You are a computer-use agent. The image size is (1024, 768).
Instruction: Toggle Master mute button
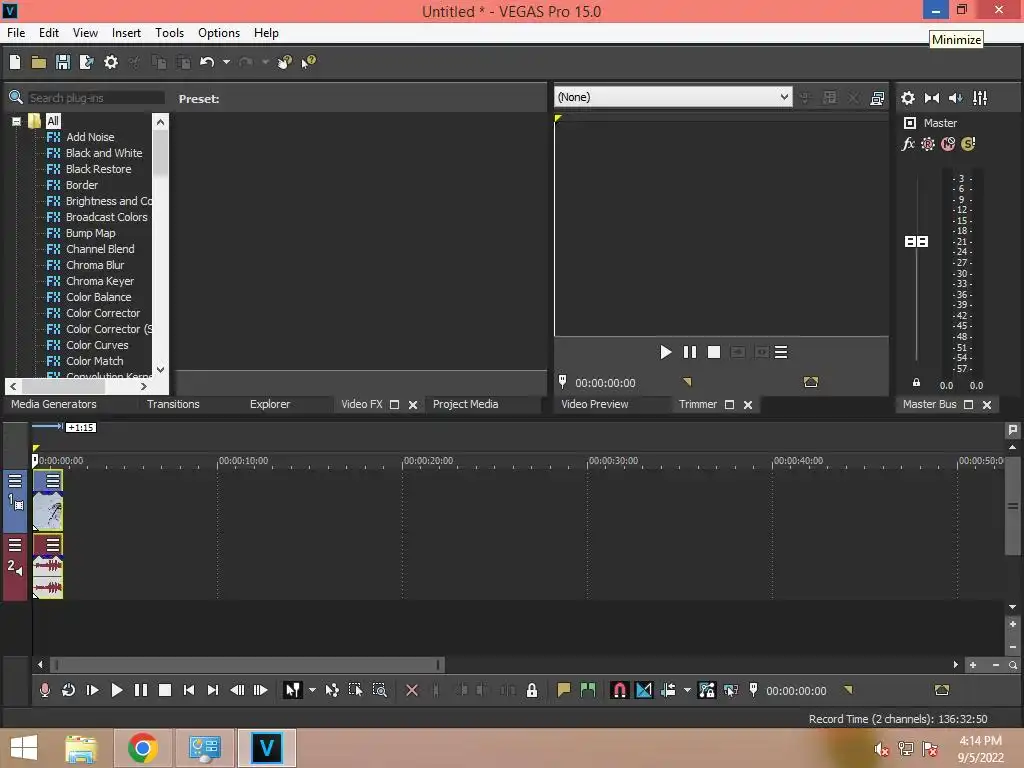[948, 144]
